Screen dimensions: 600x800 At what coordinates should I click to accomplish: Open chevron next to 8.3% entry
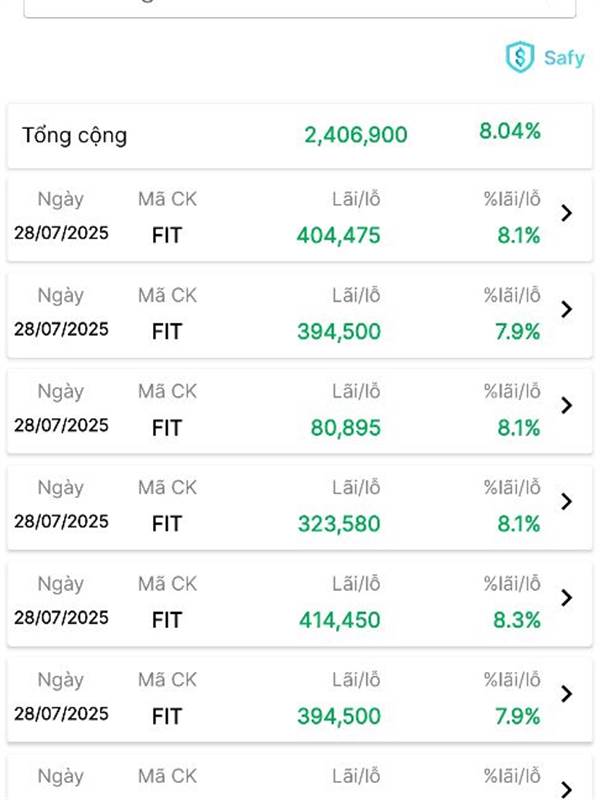click(566, 598)
